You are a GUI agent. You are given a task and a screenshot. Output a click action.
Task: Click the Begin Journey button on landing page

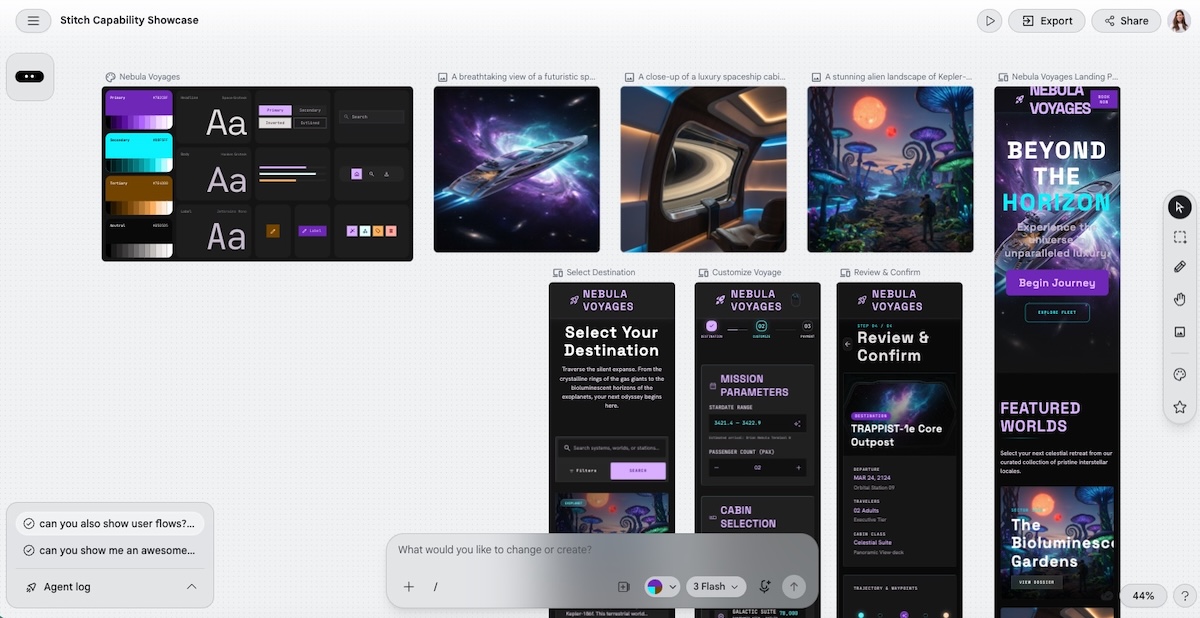coord(1056,283)
